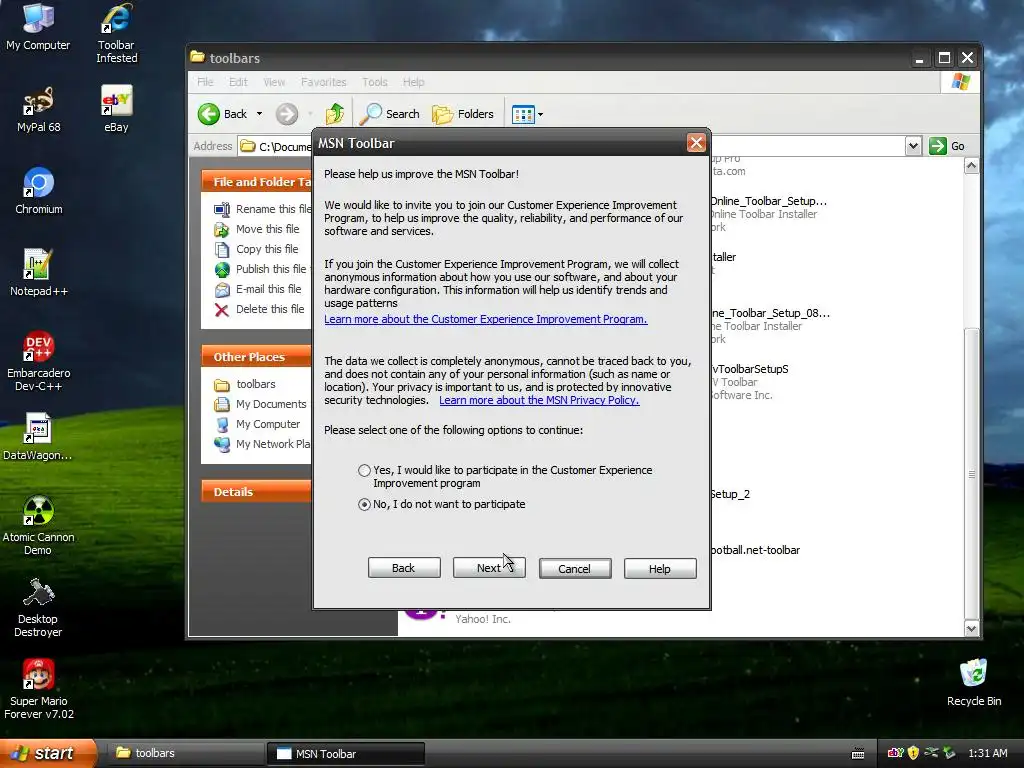This screenshot has height=768, width=1024.
Task: Click Delete this file task
Action: coord(259,310)
